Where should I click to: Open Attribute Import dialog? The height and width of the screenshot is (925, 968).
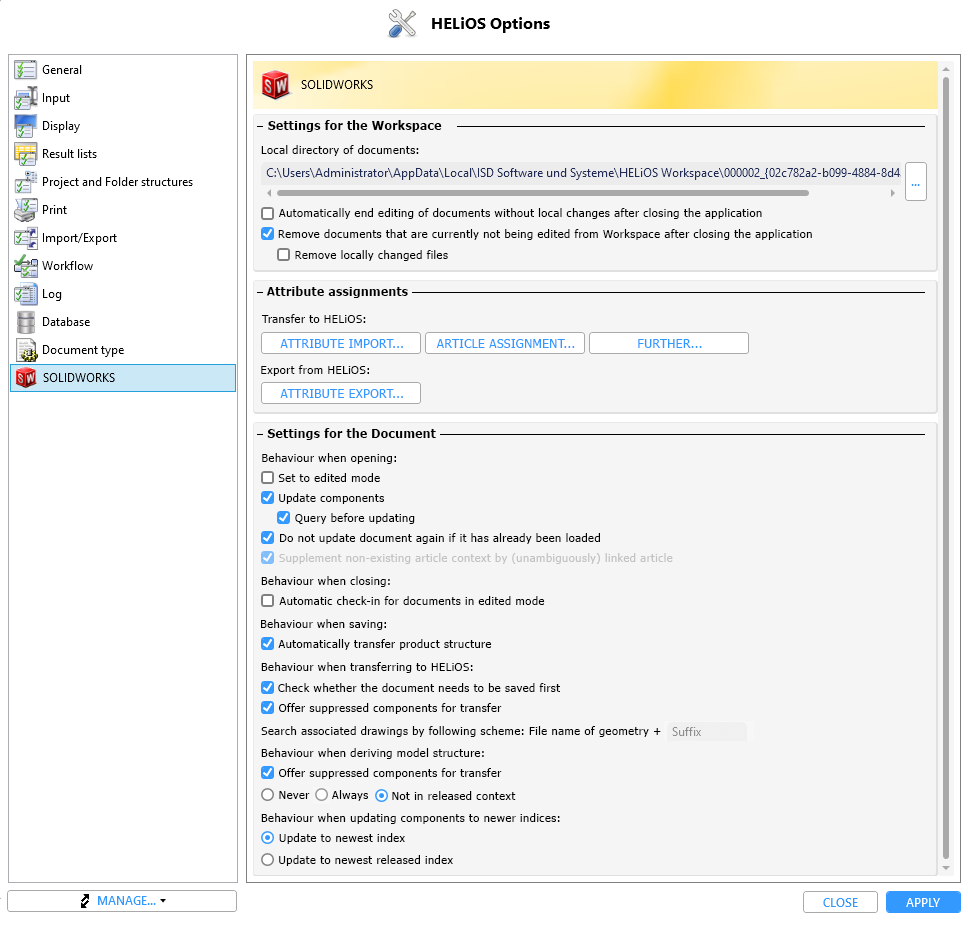coord(341,343)
